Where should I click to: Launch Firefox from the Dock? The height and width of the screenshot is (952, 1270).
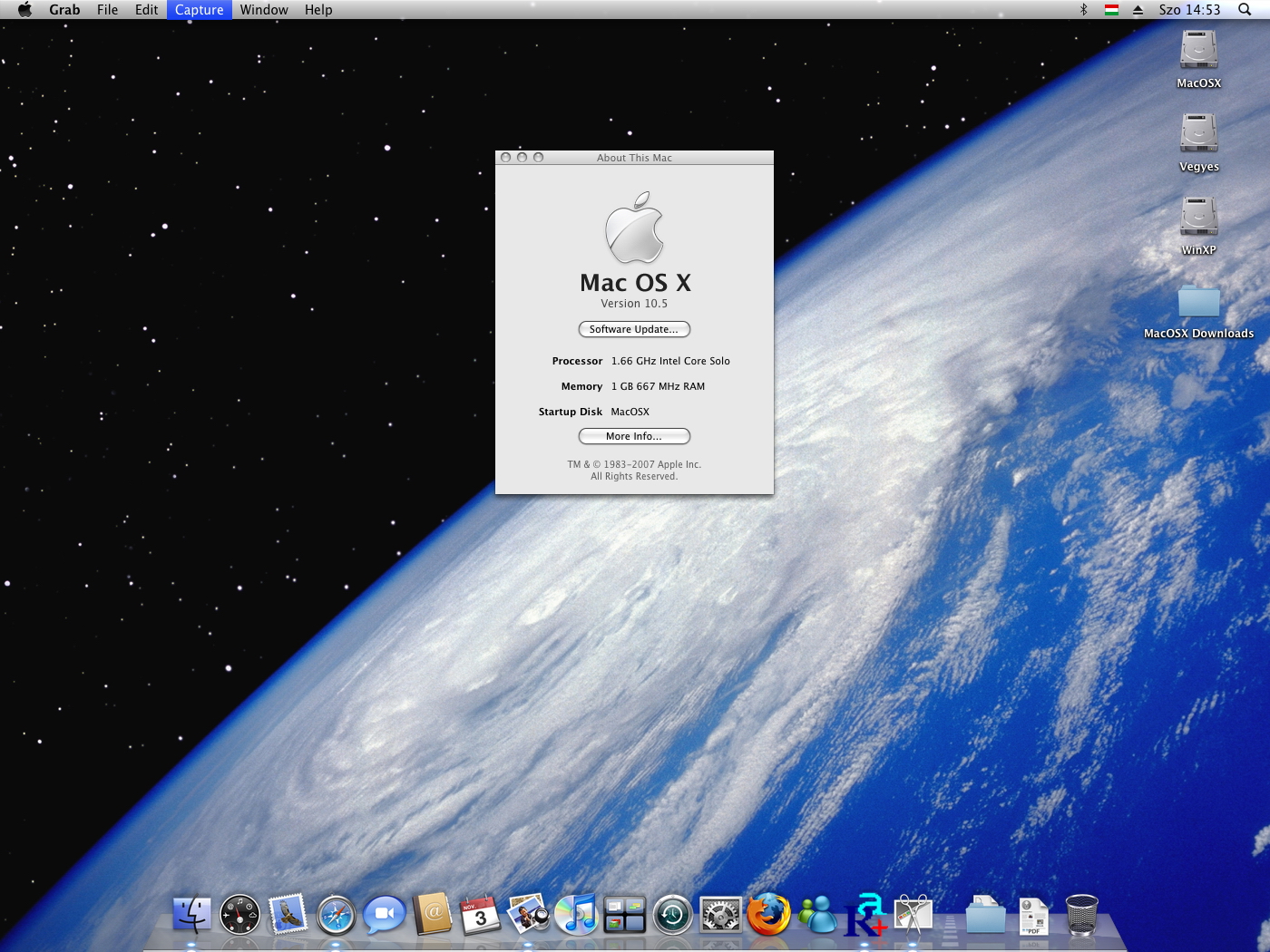pos(769,914)
